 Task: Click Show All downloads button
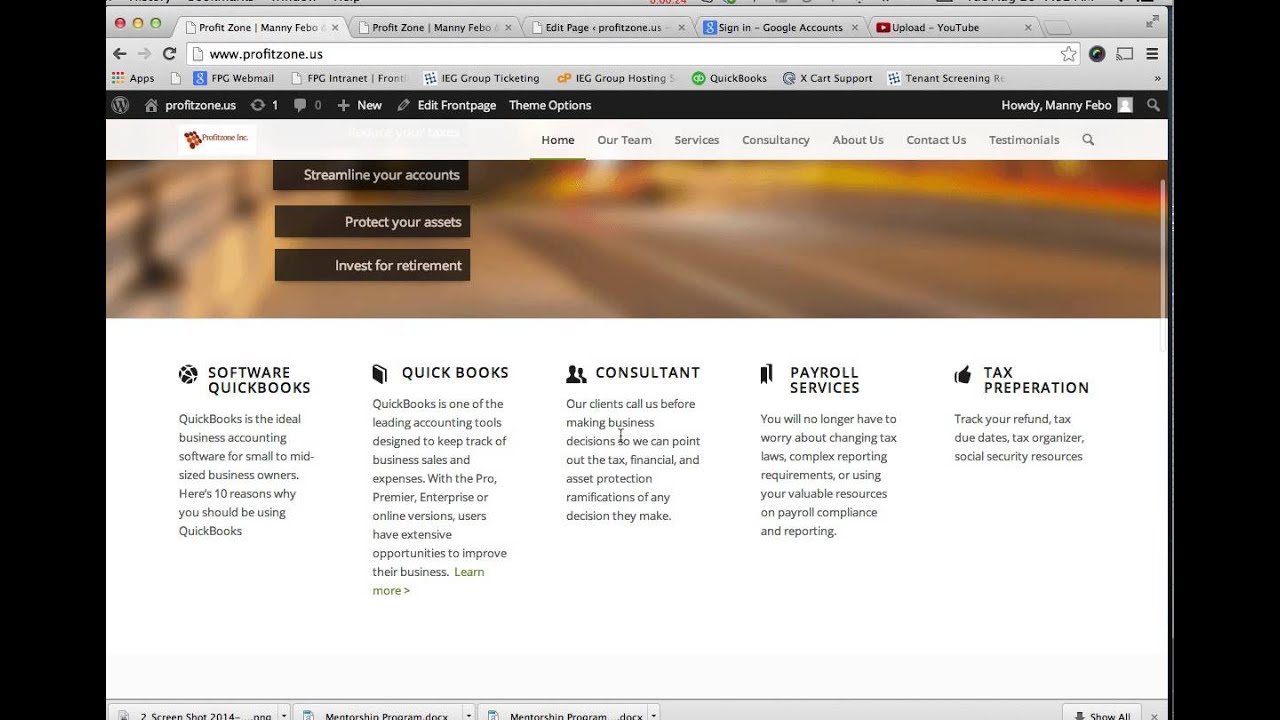pos(1103,714)
